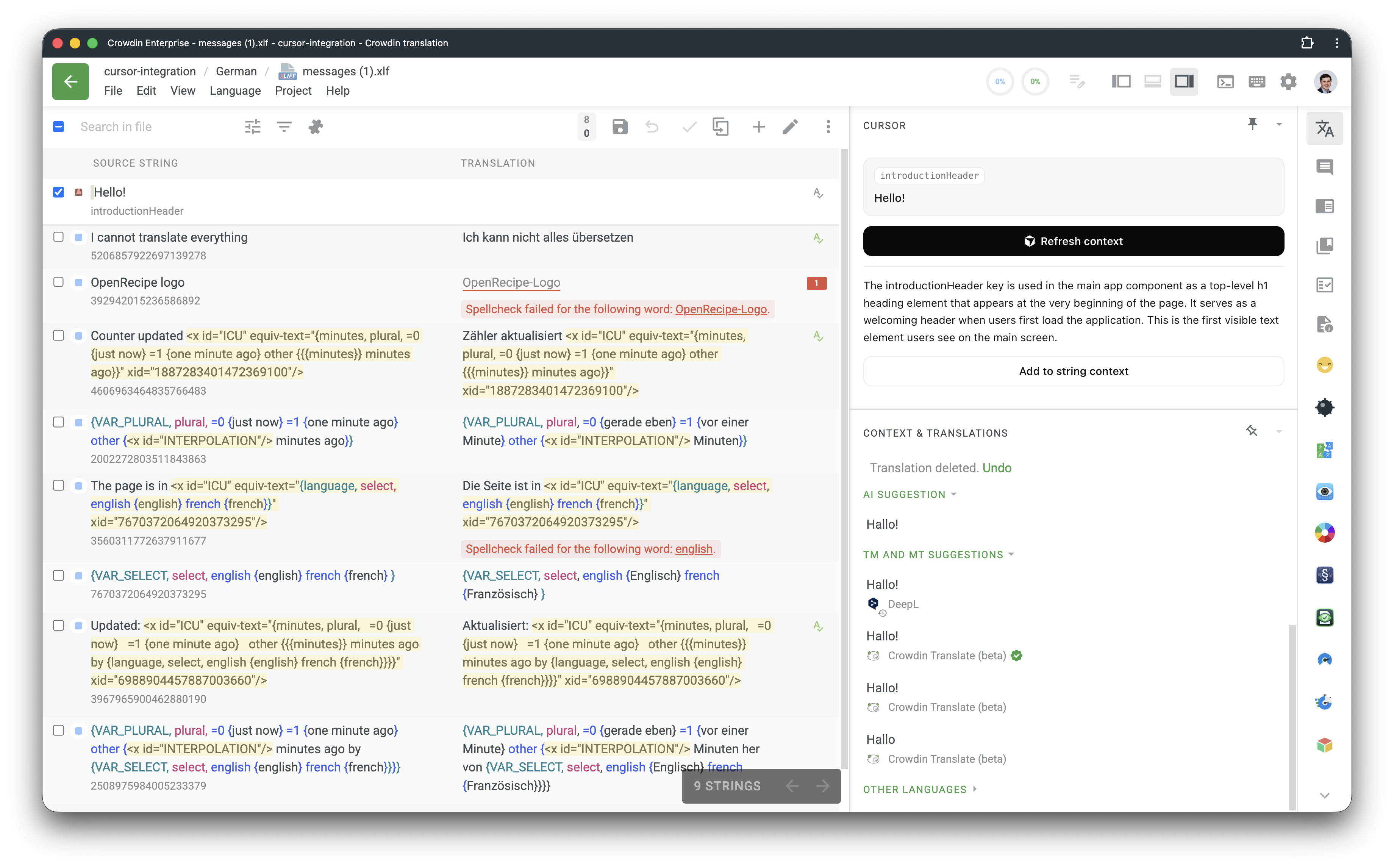Open advanced search filter sliders icon
Screen dimensions: 1394x868
click(252, 126)
